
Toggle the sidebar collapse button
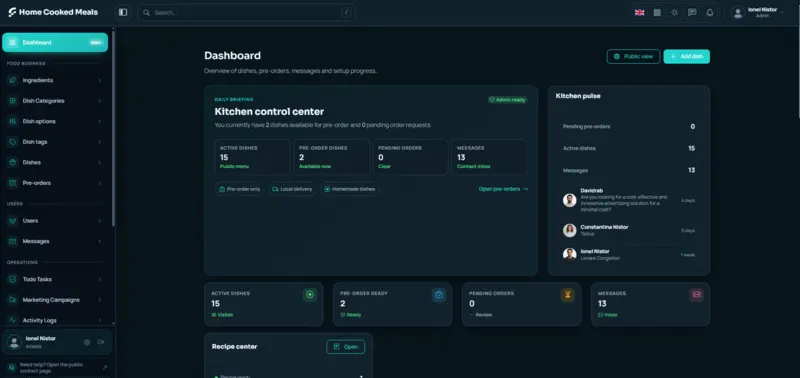click(x=123, y=12)
